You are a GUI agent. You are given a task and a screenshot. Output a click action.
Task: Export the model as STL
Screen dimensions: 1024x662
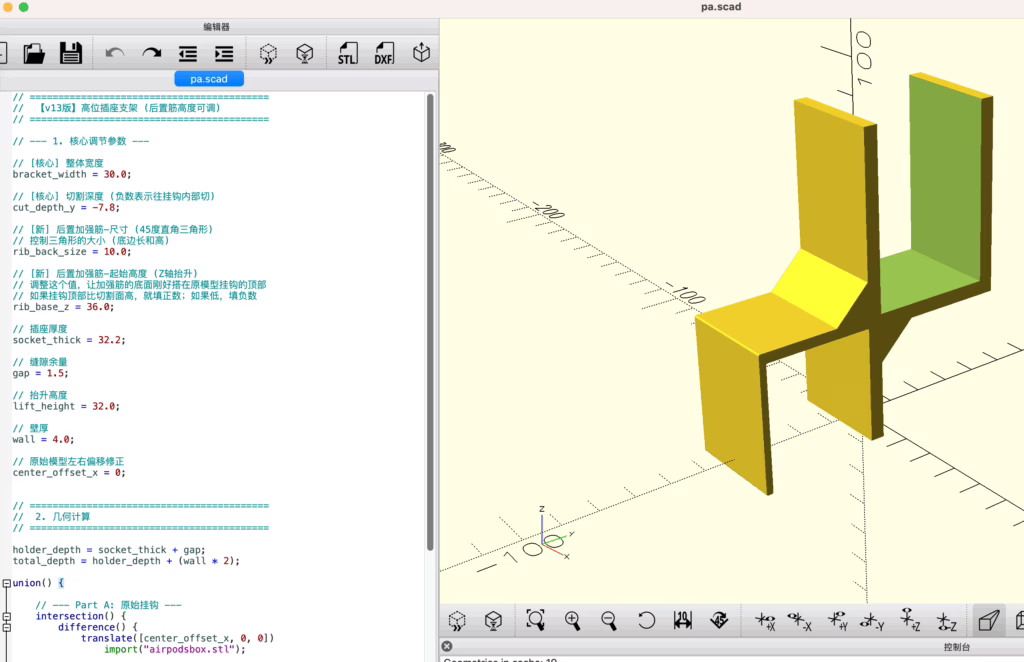[347, 53]
